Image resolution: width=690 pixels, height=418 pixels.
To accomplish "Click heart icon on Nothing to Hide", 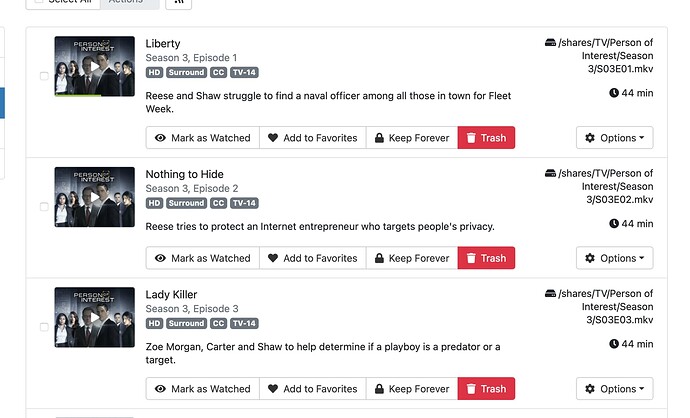I will click(x=273, y=258).
